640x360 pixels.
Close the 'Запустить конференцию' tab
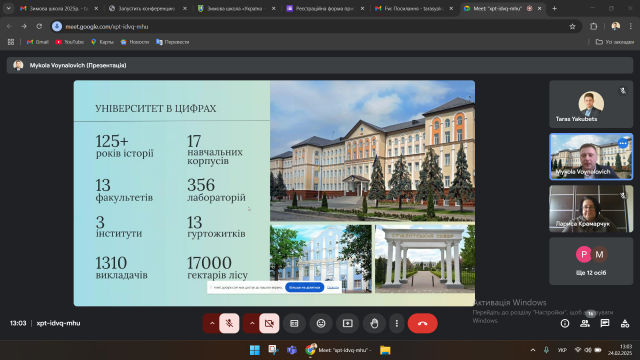point(185,8)
